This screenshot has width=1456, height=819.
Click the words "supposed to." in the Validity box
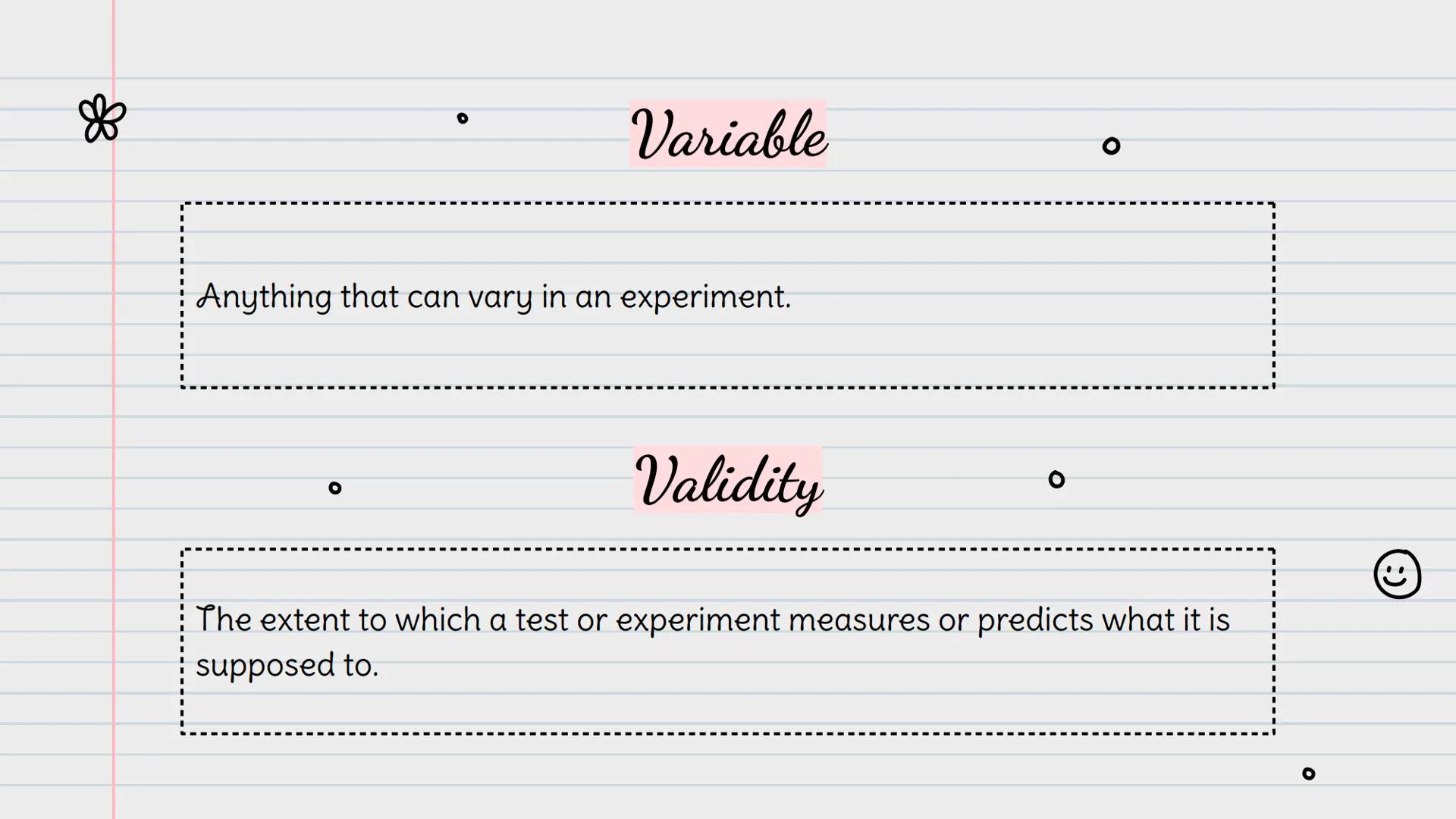click(x=287, y=665)
